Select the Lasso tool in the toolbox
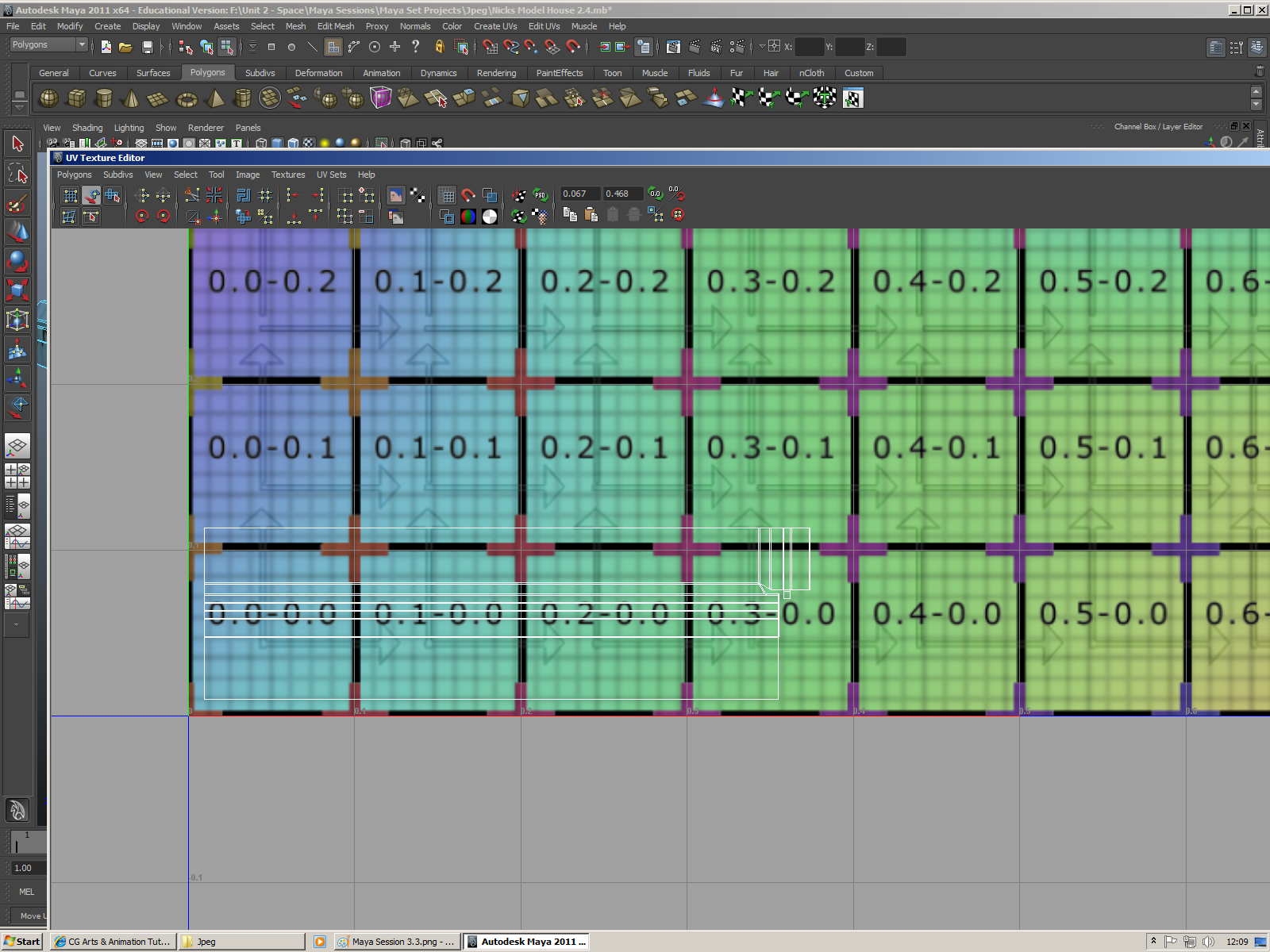Image resolution: width=1270 pixels, height=952 pixels. pyautogui.click(x=17, y=173)
